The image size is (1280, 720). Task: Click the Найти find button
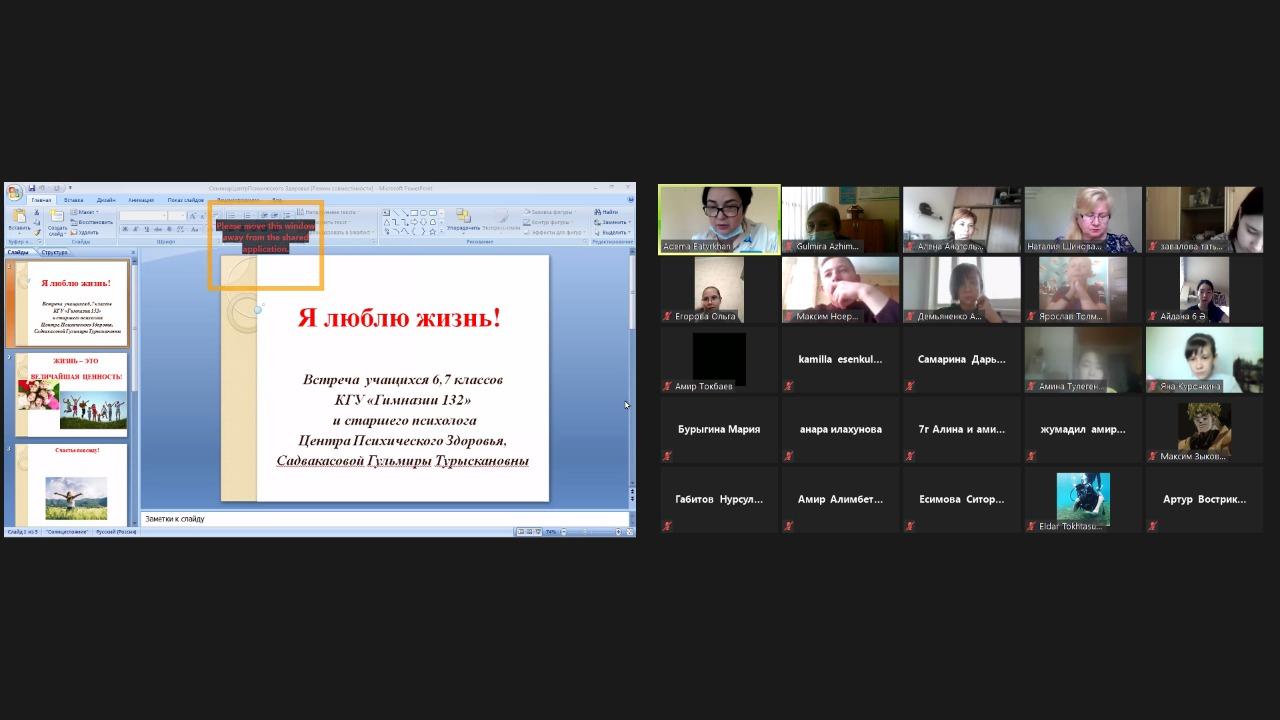click(607, 212)
